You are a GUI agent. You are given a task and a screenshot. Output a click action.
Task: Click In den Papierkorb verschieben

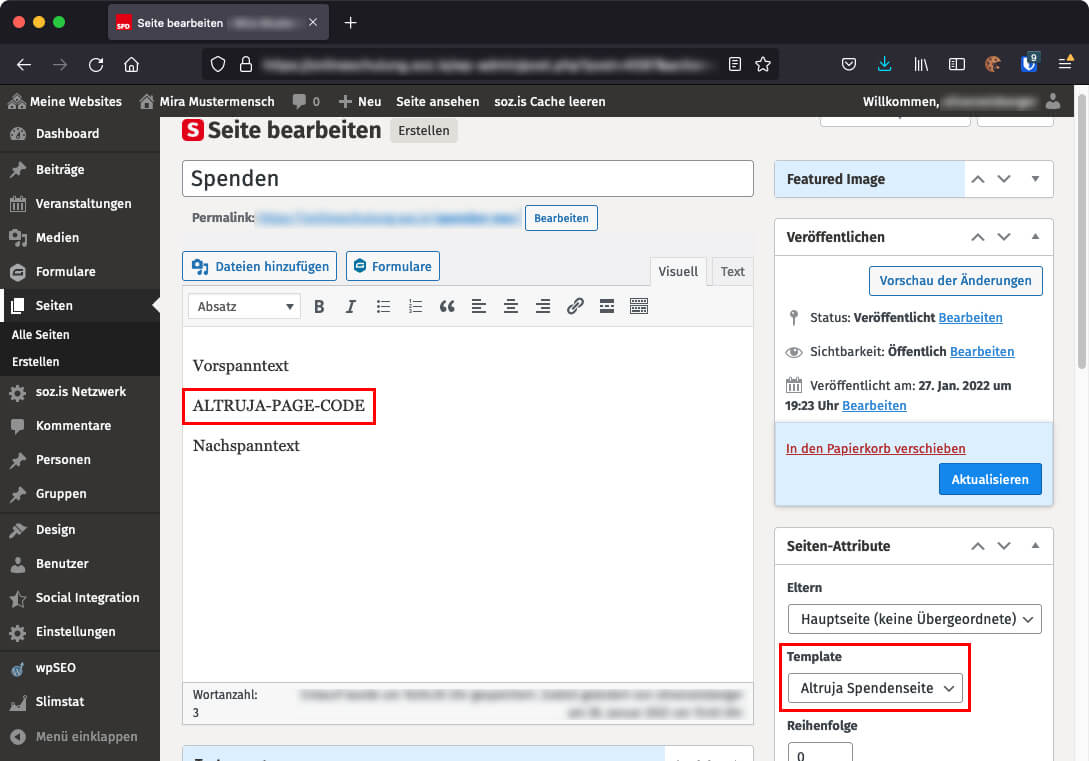click(875, 448)
